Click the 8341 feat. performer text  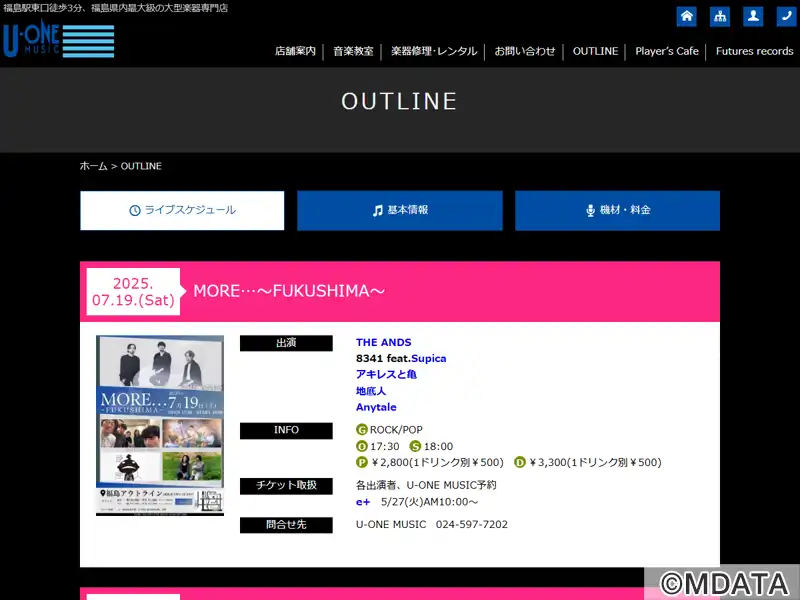coord(384,358)
